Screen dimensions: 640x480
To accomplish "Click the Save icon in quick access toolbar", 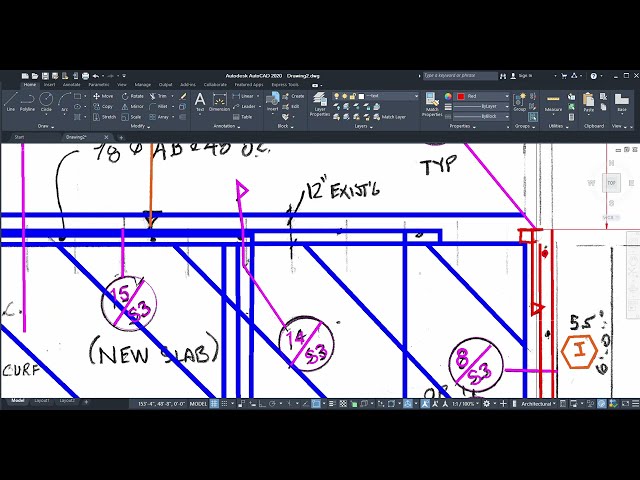I will tap(45, 76).
